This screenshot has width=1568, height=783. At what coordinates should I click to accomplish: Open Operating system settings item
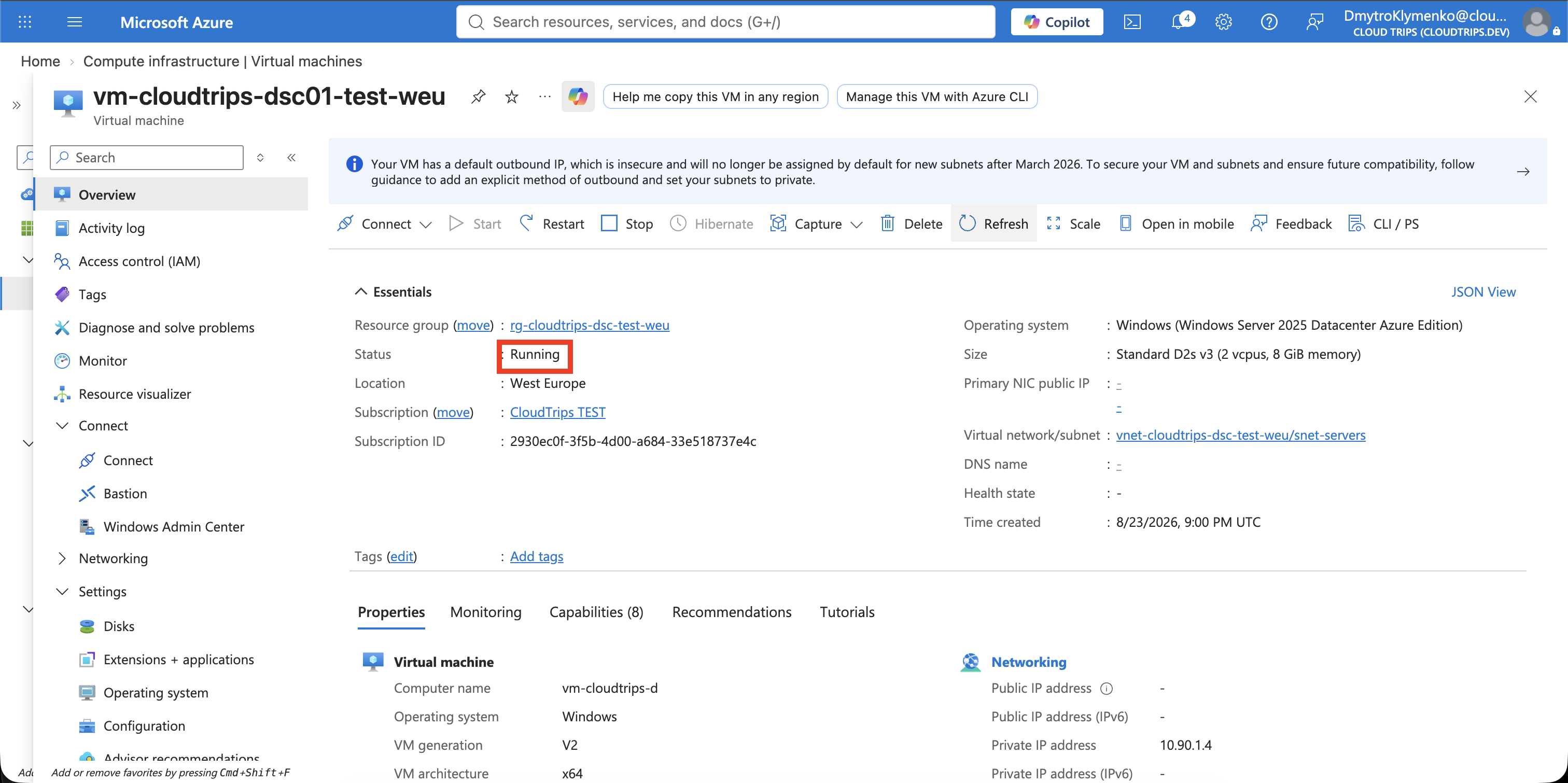click(x=156, y=692)
